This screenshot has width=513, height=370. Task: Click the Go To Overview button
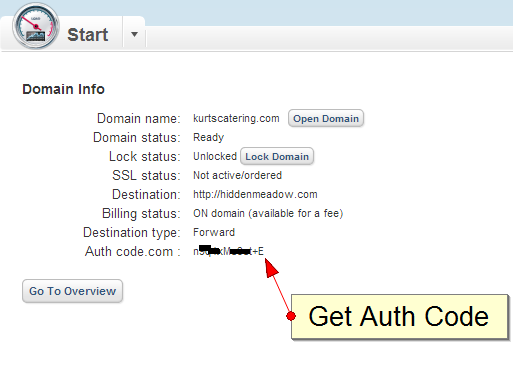pyautogui.click(x=72, y=291)
